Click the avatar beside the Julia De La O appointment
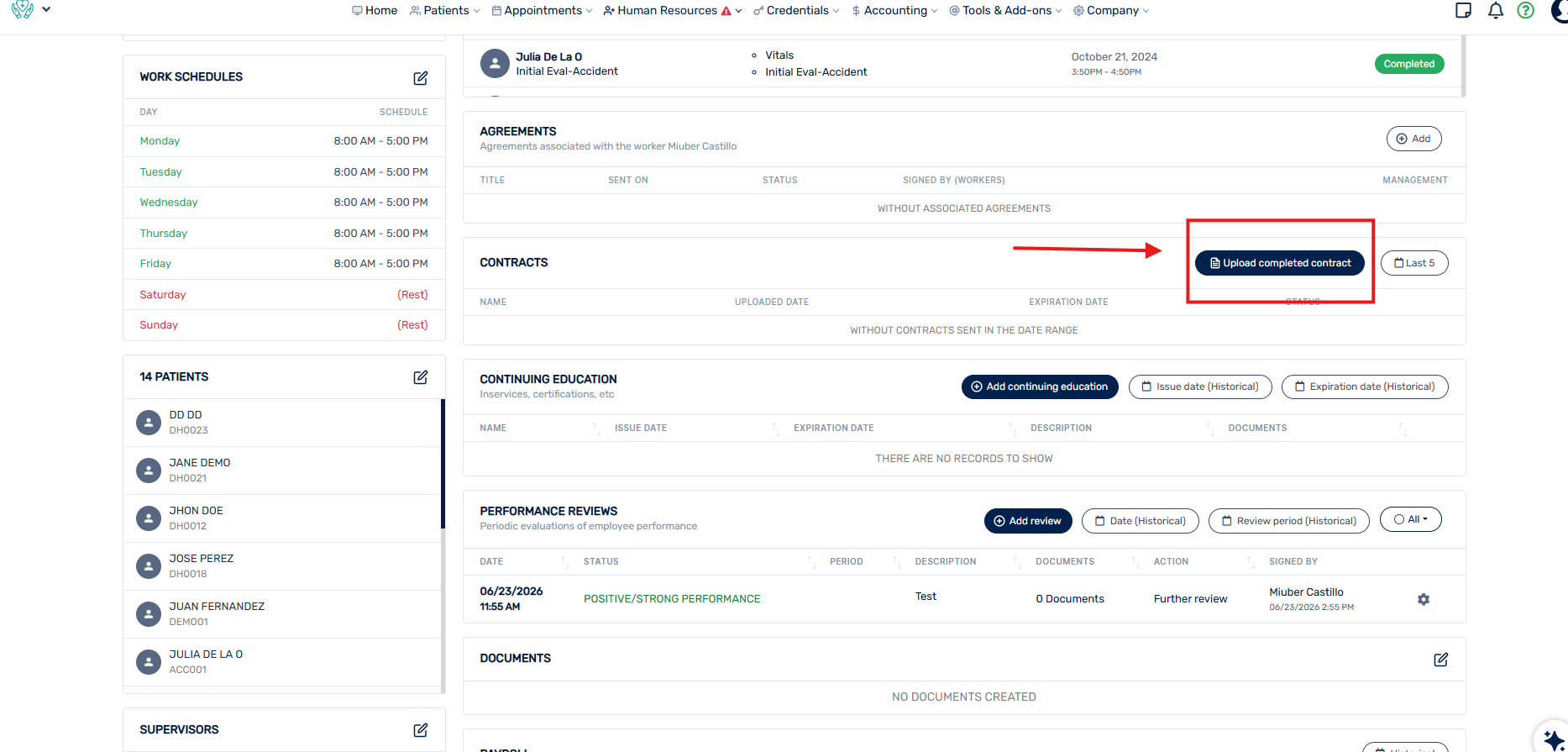 [495, 64]
